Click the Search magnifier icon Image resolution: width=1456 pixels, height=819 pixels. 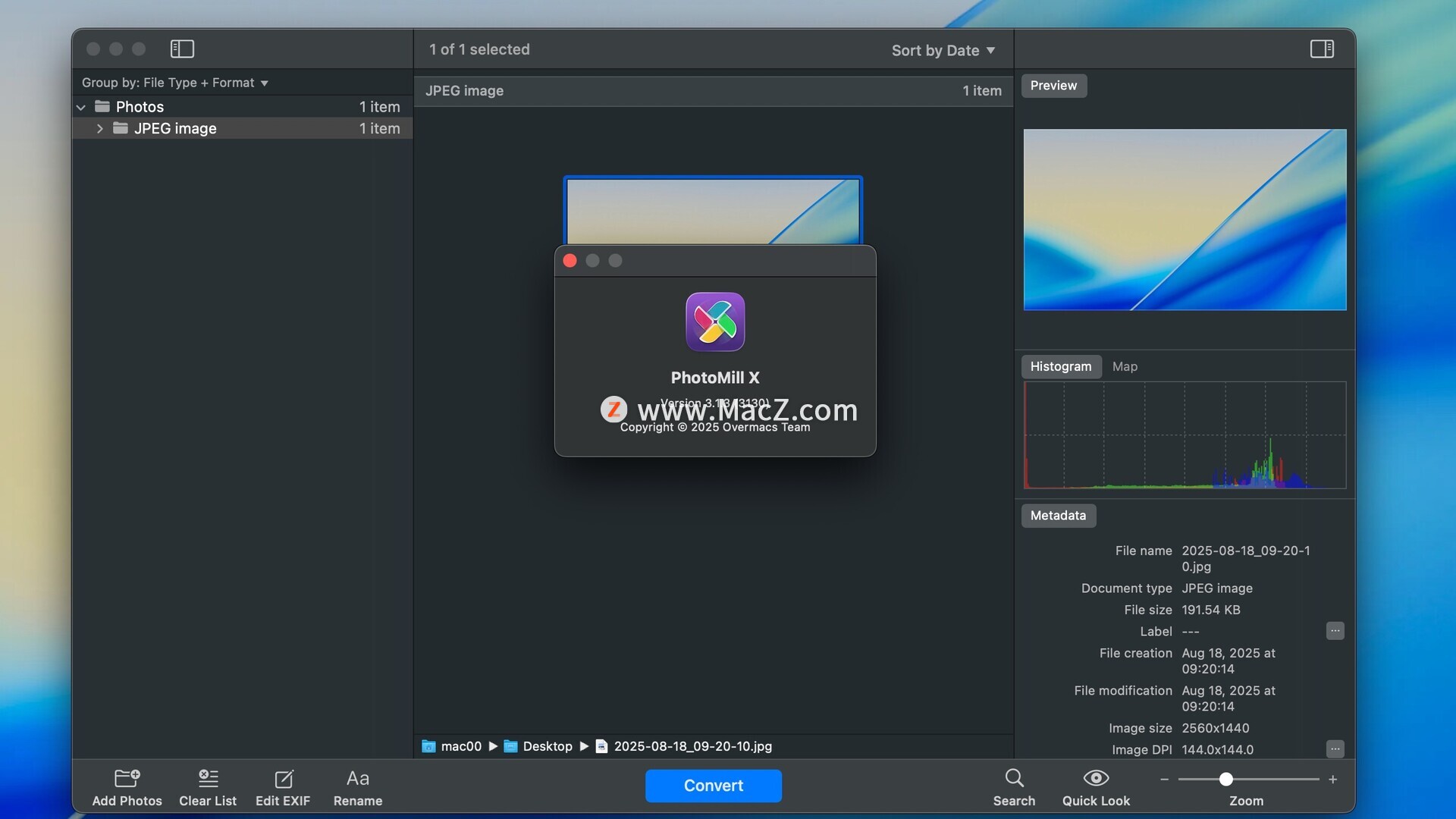coord(1014,778)
